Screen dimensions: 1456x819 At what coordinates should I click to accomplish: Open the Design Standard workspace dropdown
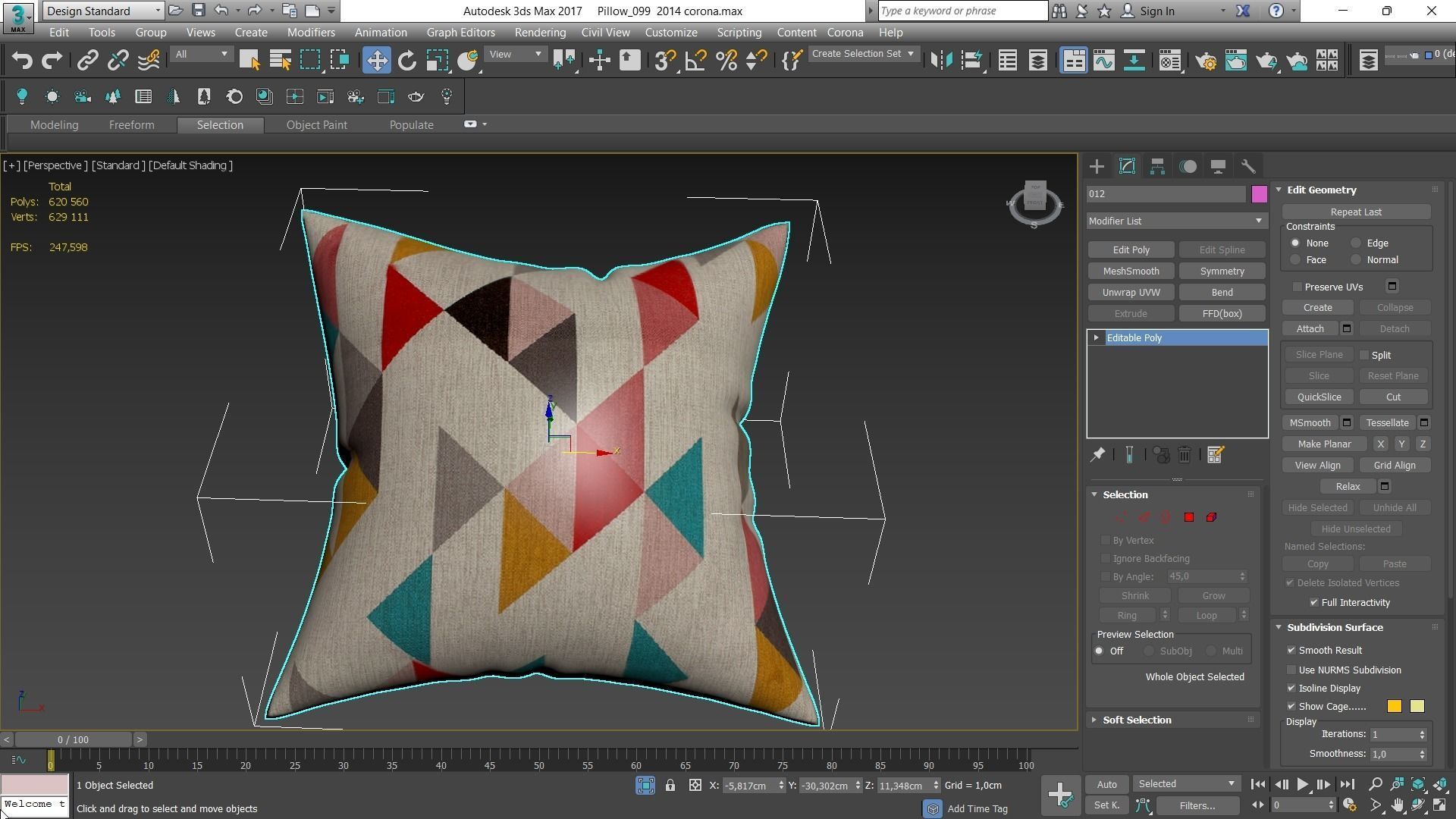[x=103, y=11]
